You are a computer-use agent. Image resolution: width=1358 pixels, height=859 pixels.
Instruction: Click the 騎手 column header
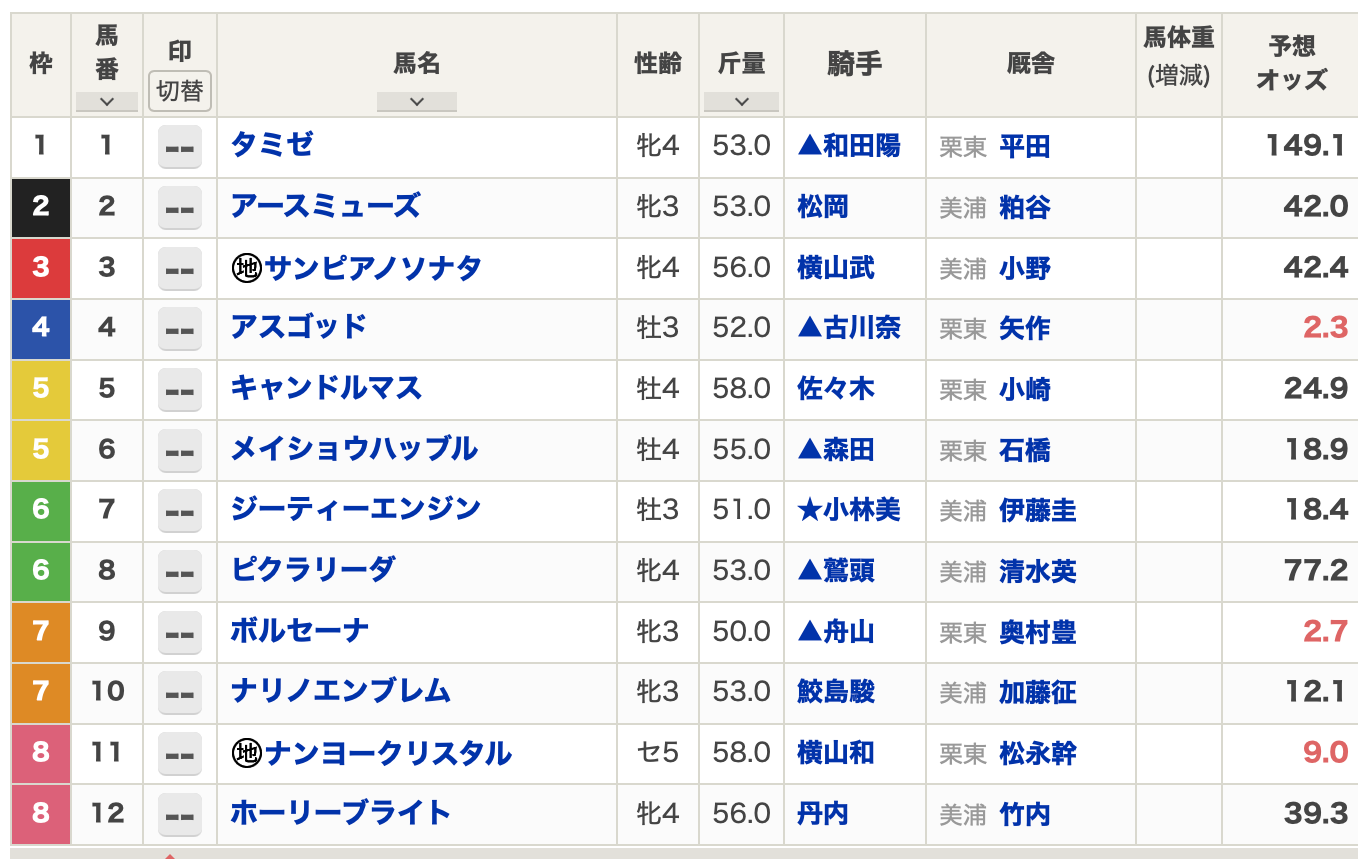(x=854, y=64)
